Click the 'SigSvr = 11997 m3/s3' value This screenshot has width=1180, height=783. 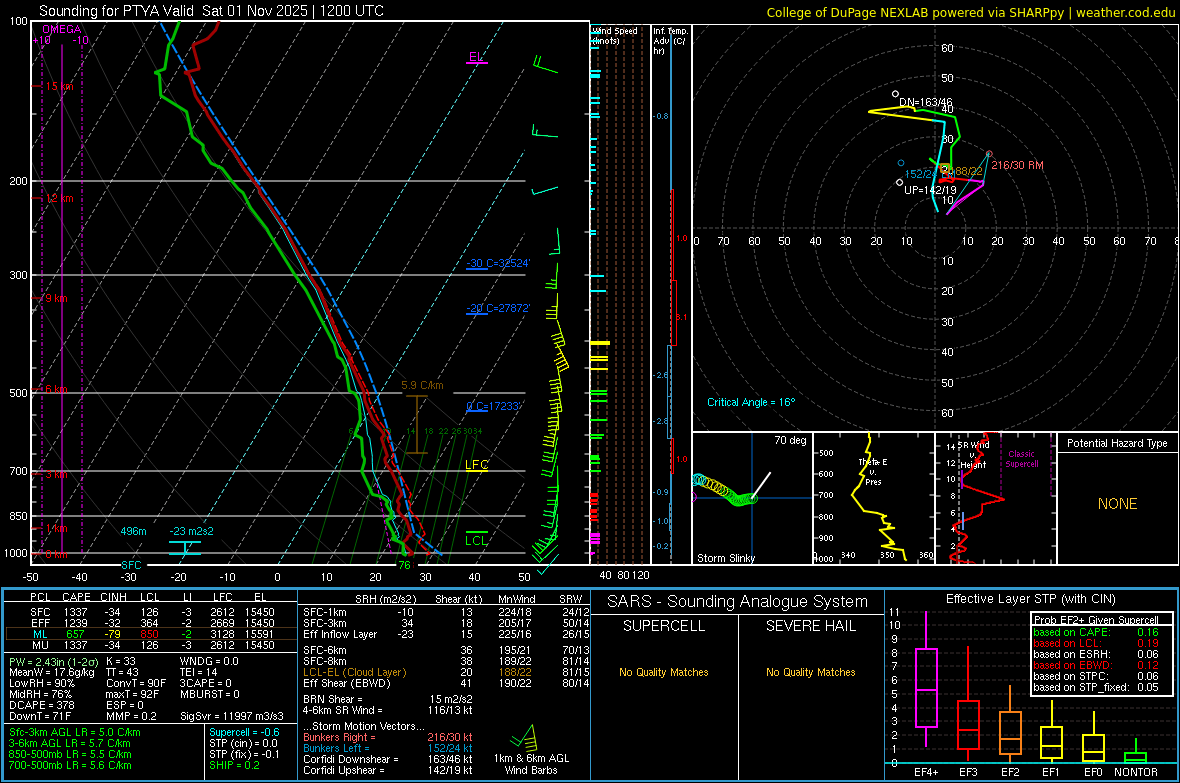(232, 717)
